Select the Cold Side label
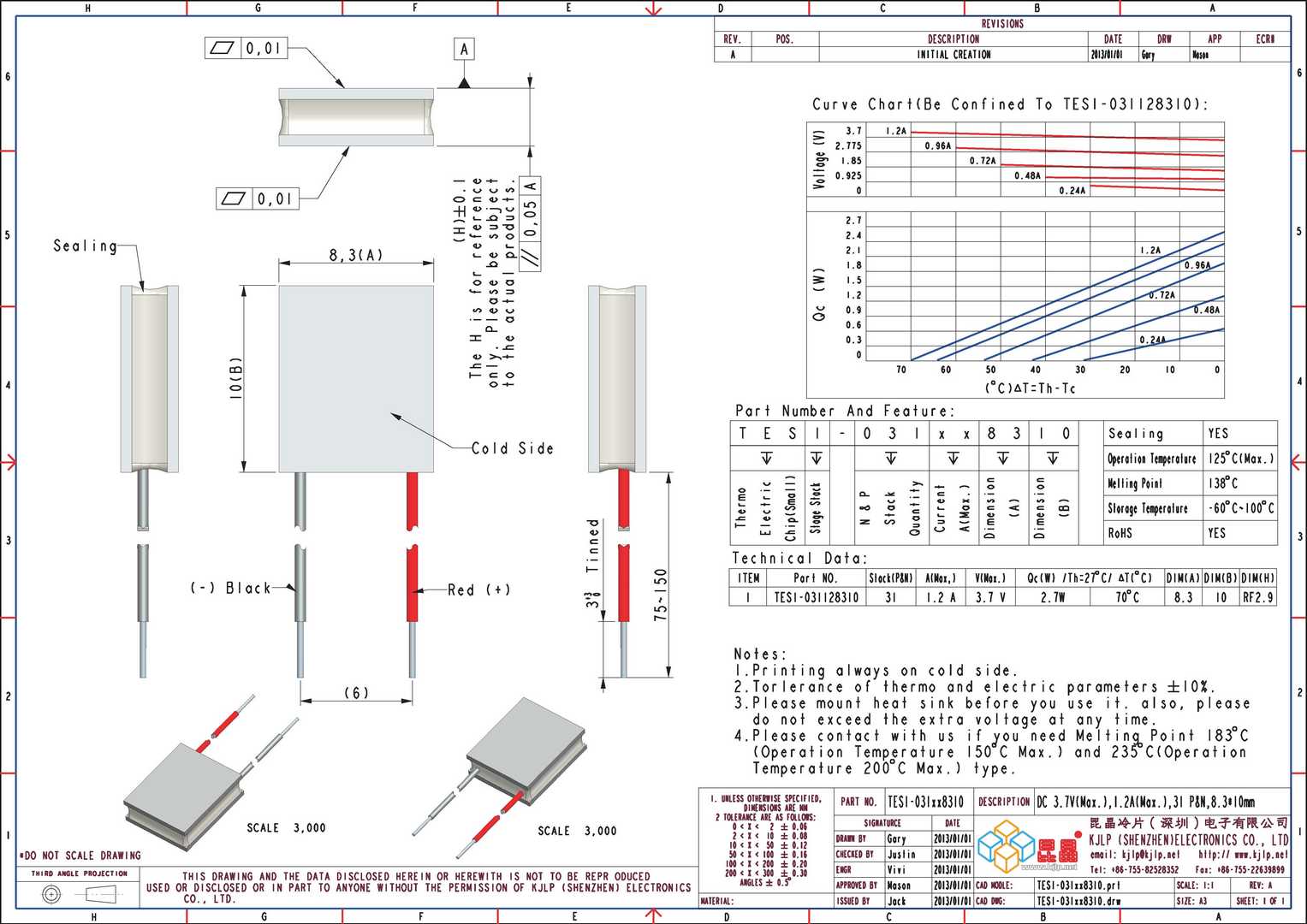1307x924 pixels. point(512,448)
